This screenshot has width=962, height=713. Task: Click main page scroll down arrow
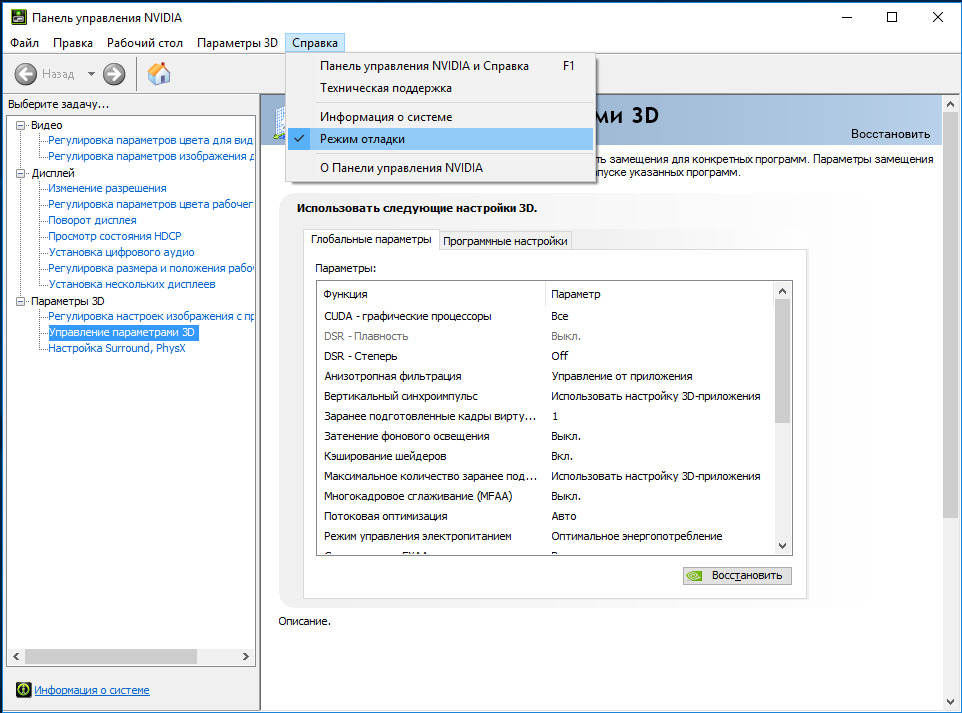950,702
